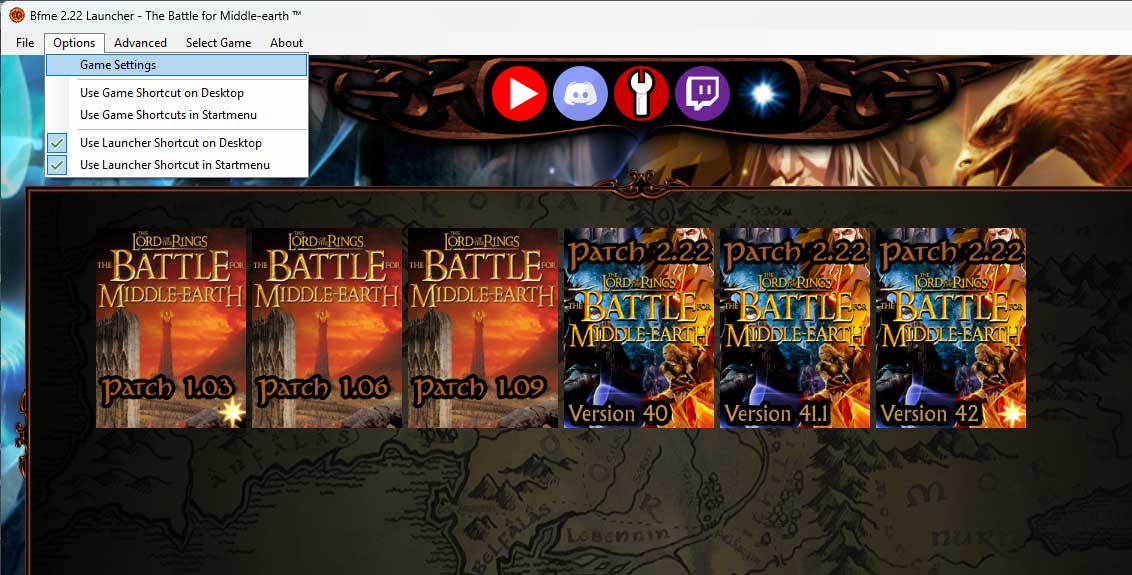This screenshot has height=575, width=1132.
Task: Select the Patch 1.09 game cover
Action: point(483,328)
